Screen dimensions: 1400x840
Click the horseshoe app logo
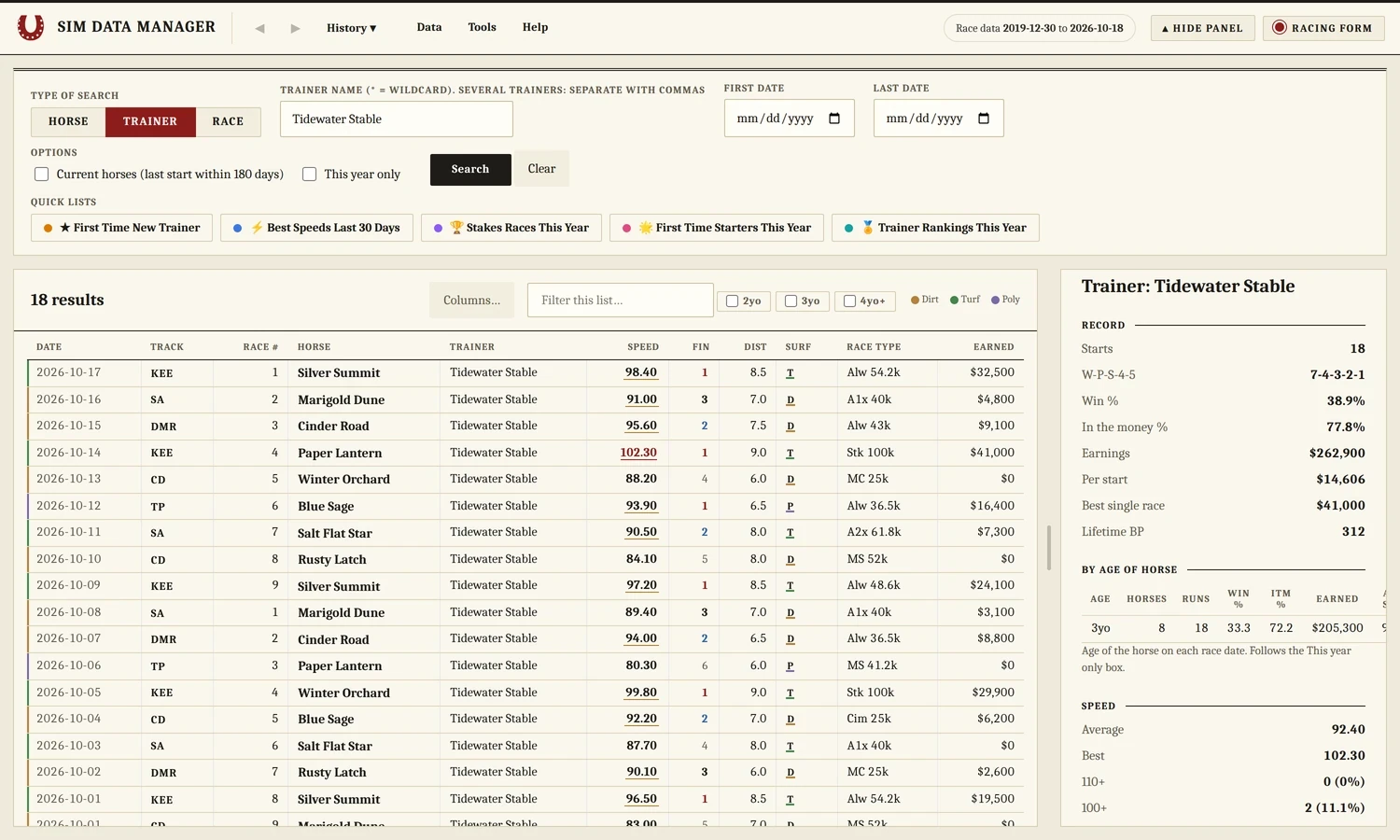click(x=31, y=27)
